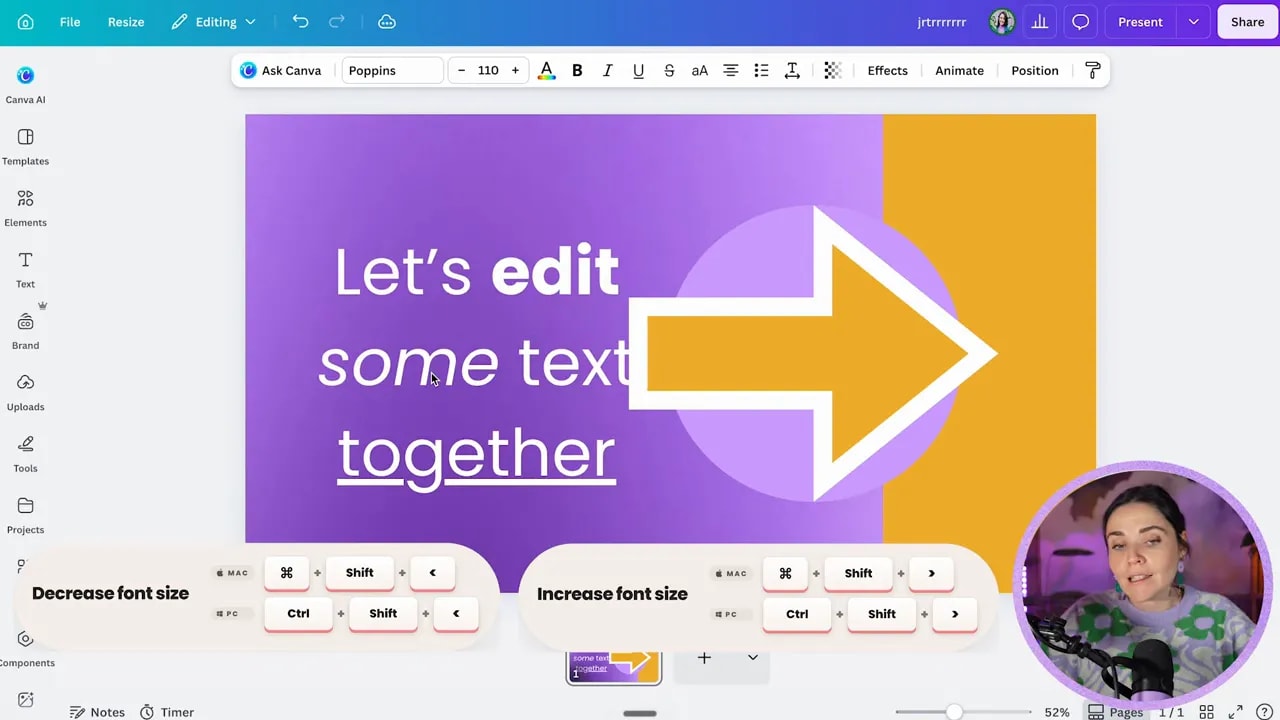Toggle uppercase aA formatting
The width and height of the screenshot is (1280, 720).
700,71
